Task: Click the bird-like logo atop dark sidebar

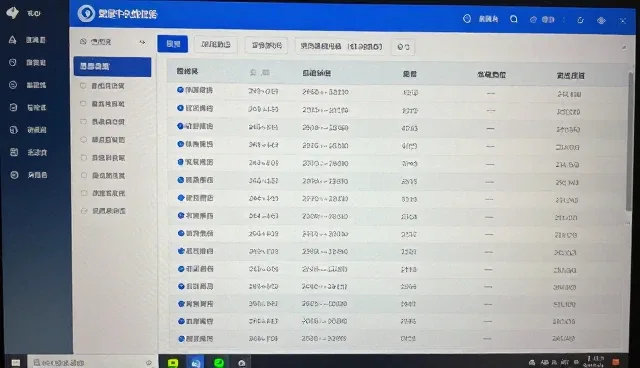Action: 13,13
